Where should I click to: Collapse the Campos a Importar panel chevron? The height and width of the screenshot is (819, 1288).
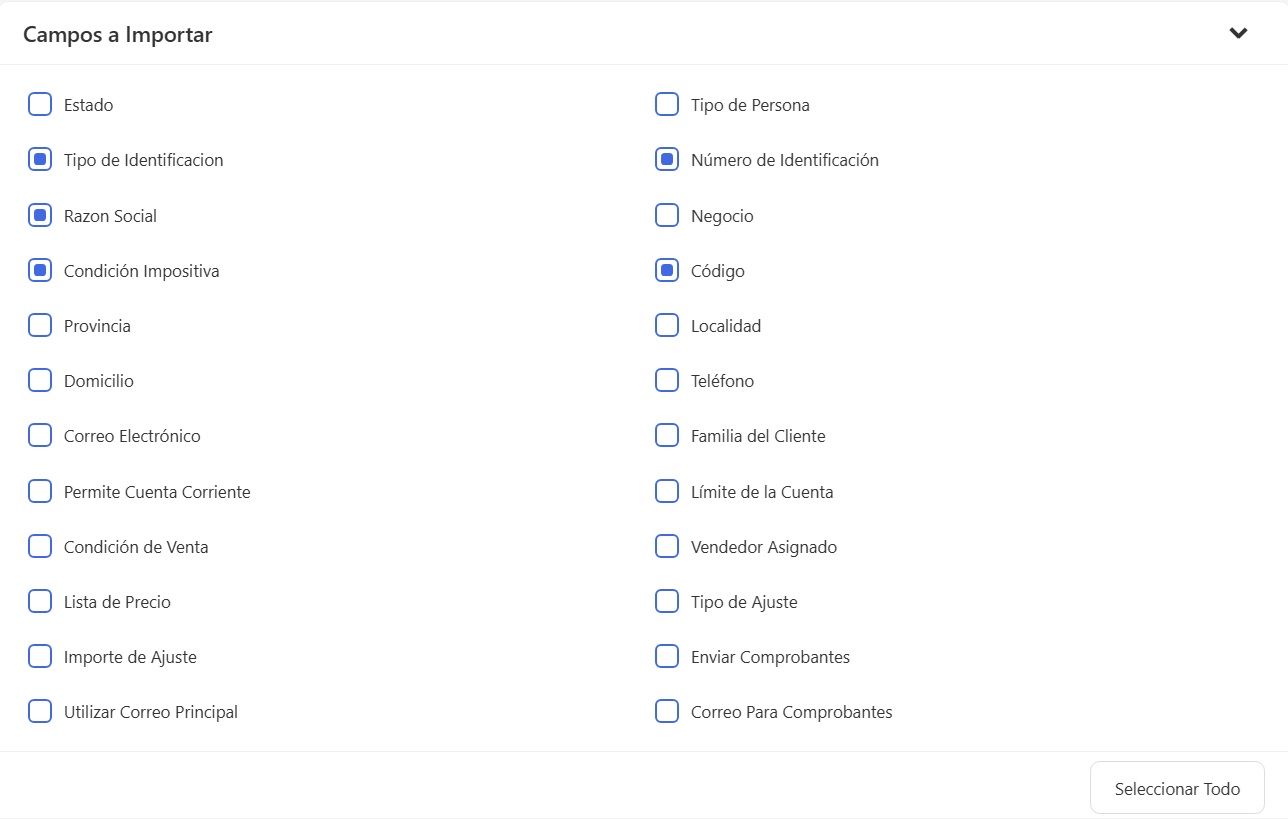[1238, 33]
